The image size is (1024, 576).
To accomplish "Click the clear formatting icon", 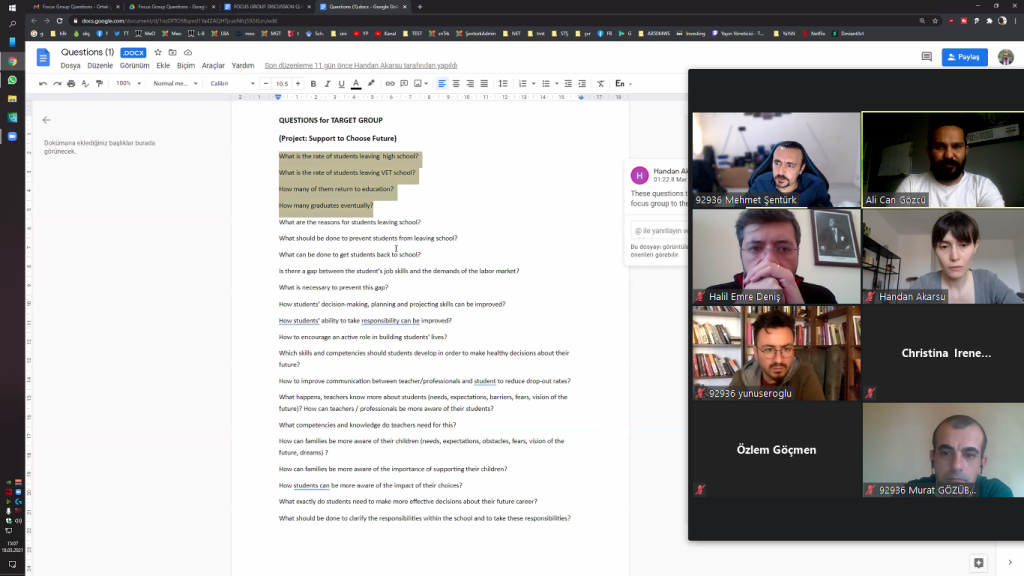I will [601, 84].
